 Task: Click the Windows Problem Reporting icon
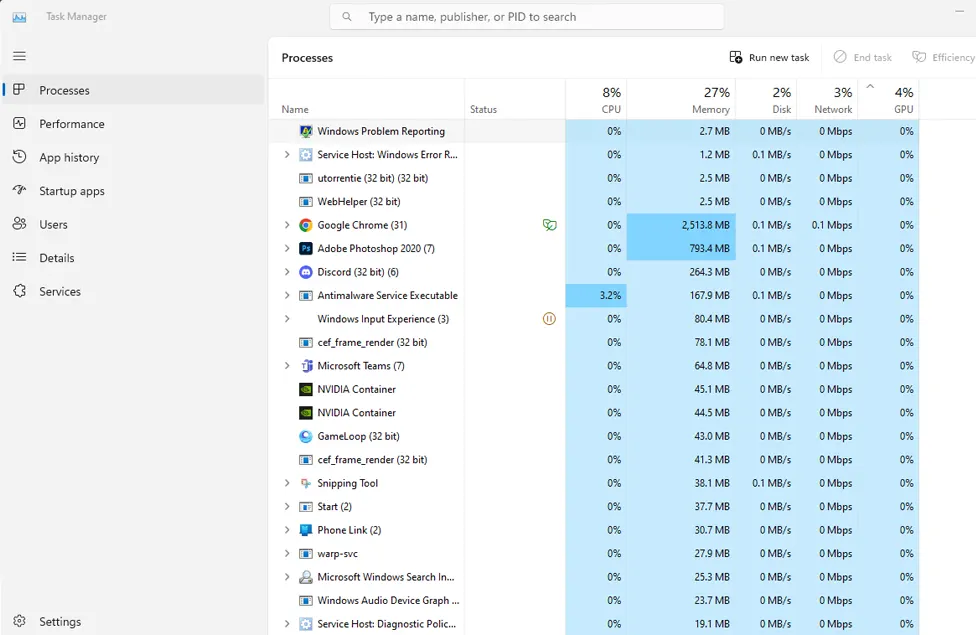click(x=306, y=131)
